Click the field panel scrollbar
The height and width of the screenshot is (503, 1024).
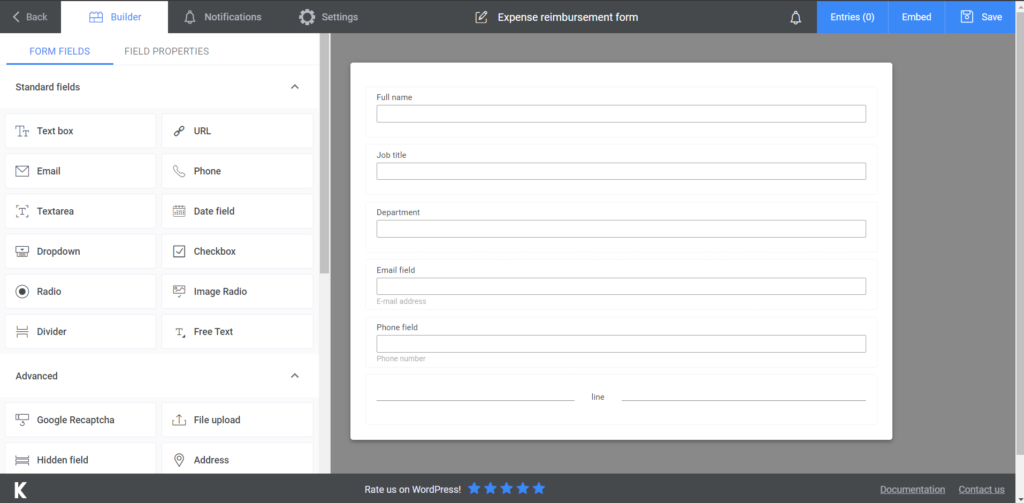pos(325,154)
